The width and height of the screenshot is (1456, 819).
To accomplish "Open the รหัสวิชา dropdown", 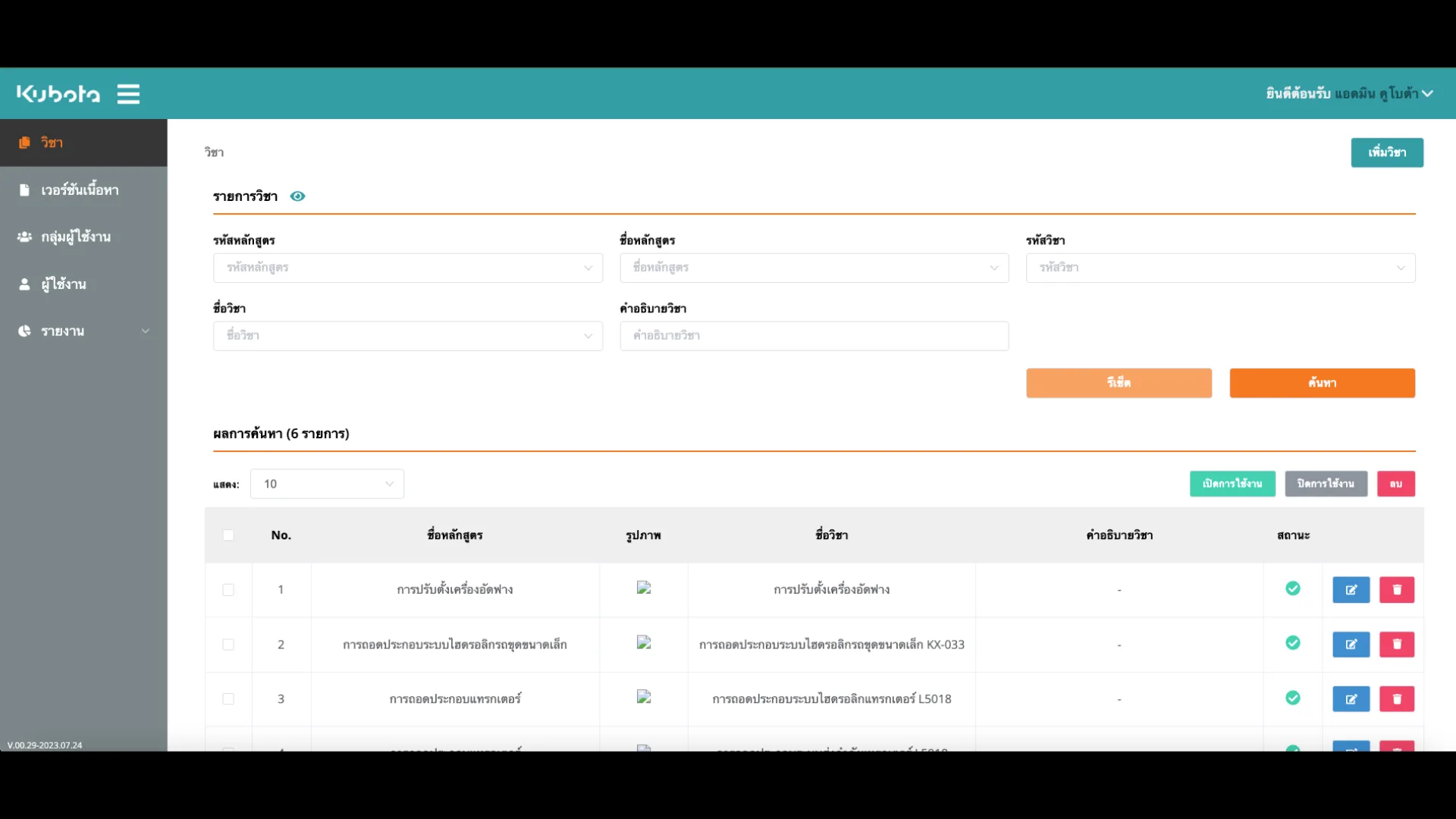I will tap(1220, 268).
